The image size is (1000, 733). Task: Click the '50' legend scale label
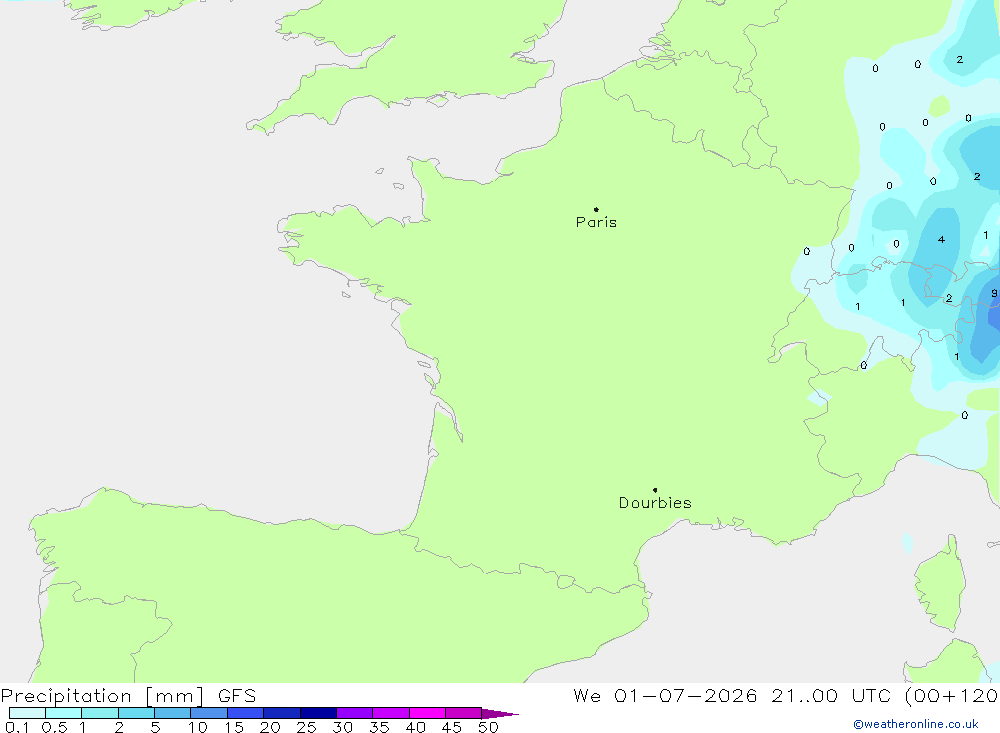click(489, 727)
